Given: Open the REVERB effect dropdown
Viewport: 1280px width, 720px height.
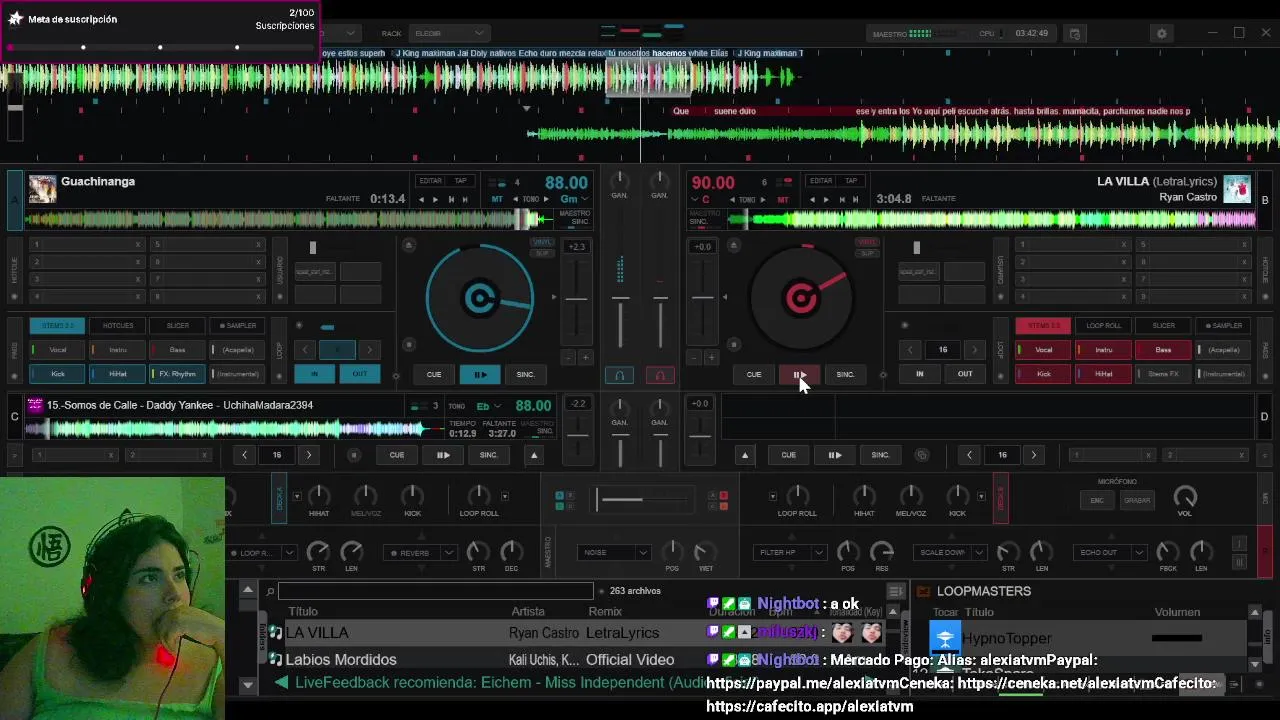Looking at the screenshot, I should (x=448, y=553).
